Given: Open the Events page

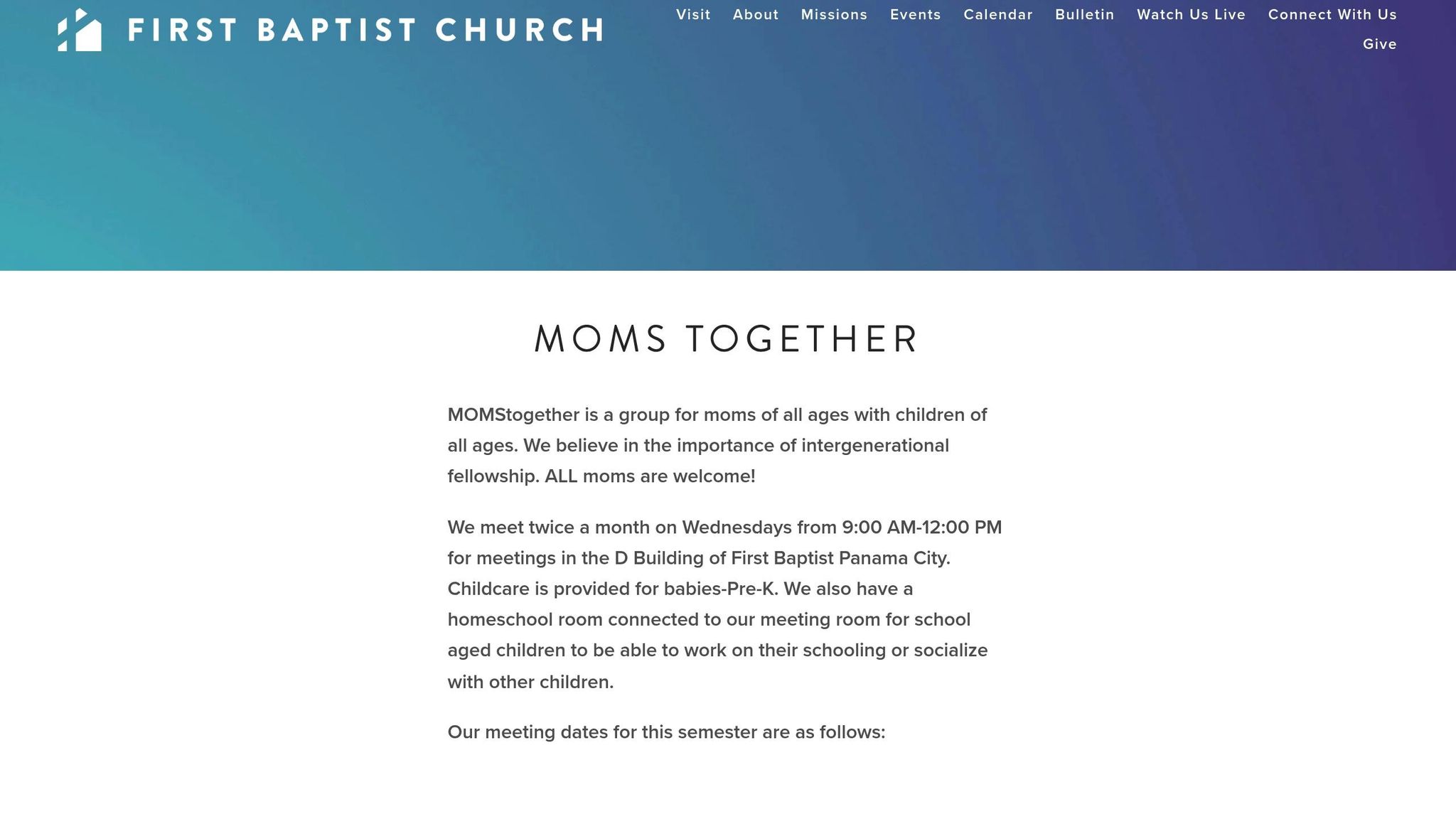Looking at the screenshot, I should tap(915, 14).
